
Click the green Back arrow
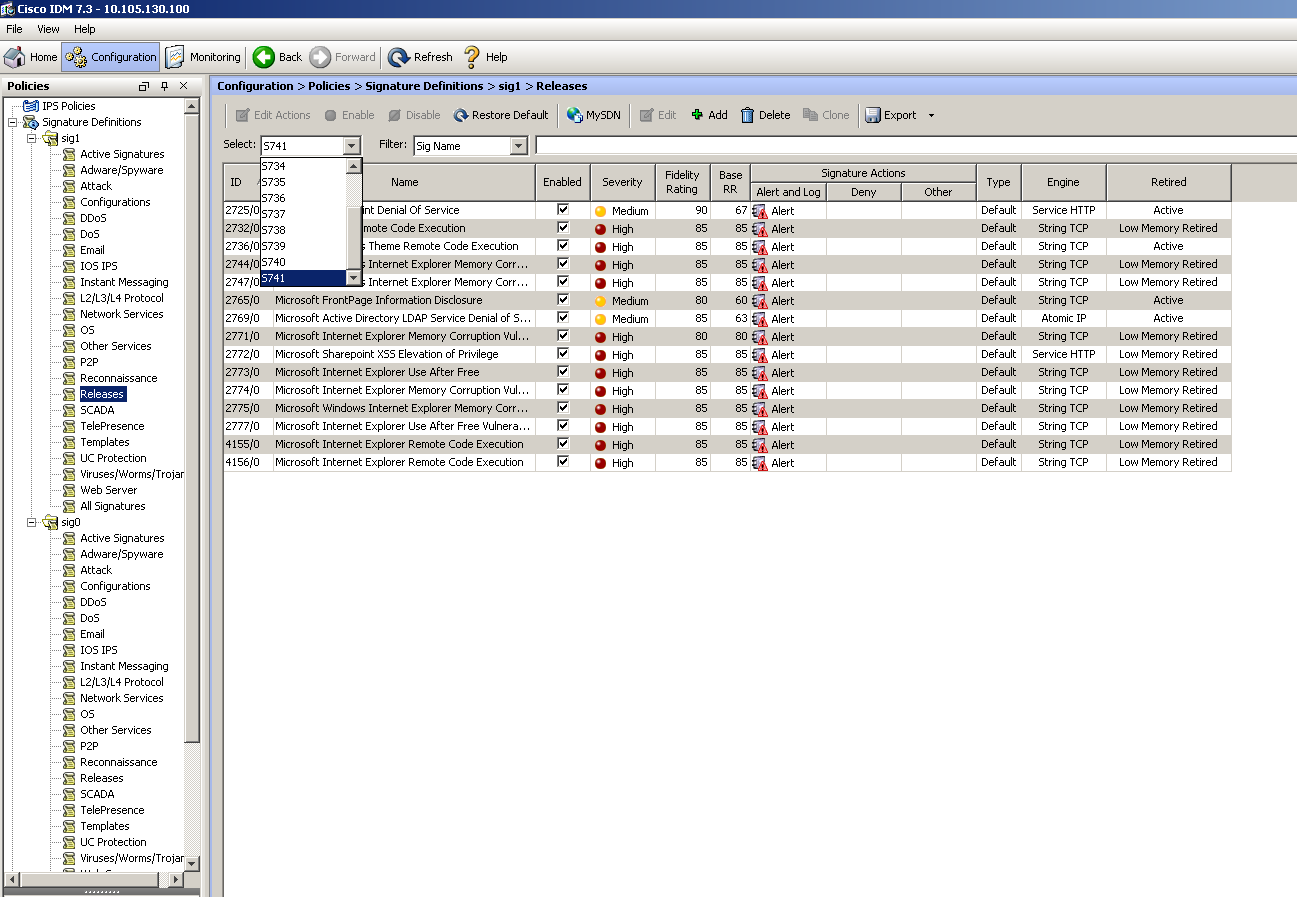pos(263,57)
